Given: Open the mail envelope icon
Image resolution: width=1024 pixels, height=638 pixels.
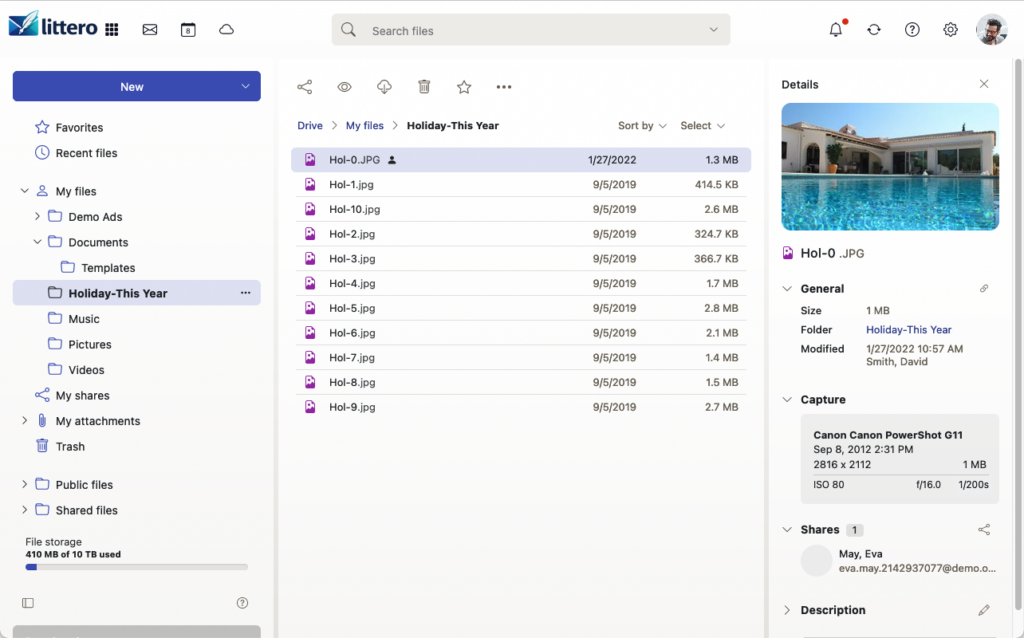Looking at the screenshot, I should pyautogui.click(x=150, y=30).
